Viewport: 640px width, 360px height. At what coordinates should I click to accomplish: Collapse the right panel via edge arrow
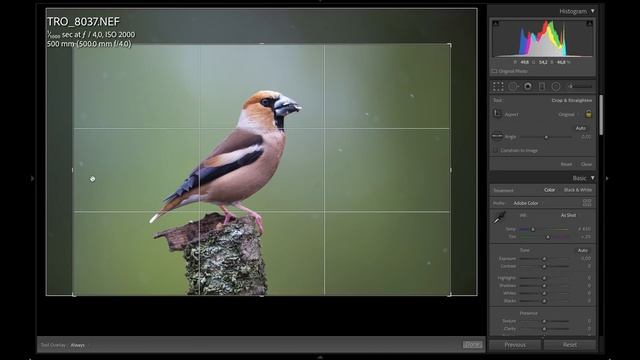click(607, 178)
